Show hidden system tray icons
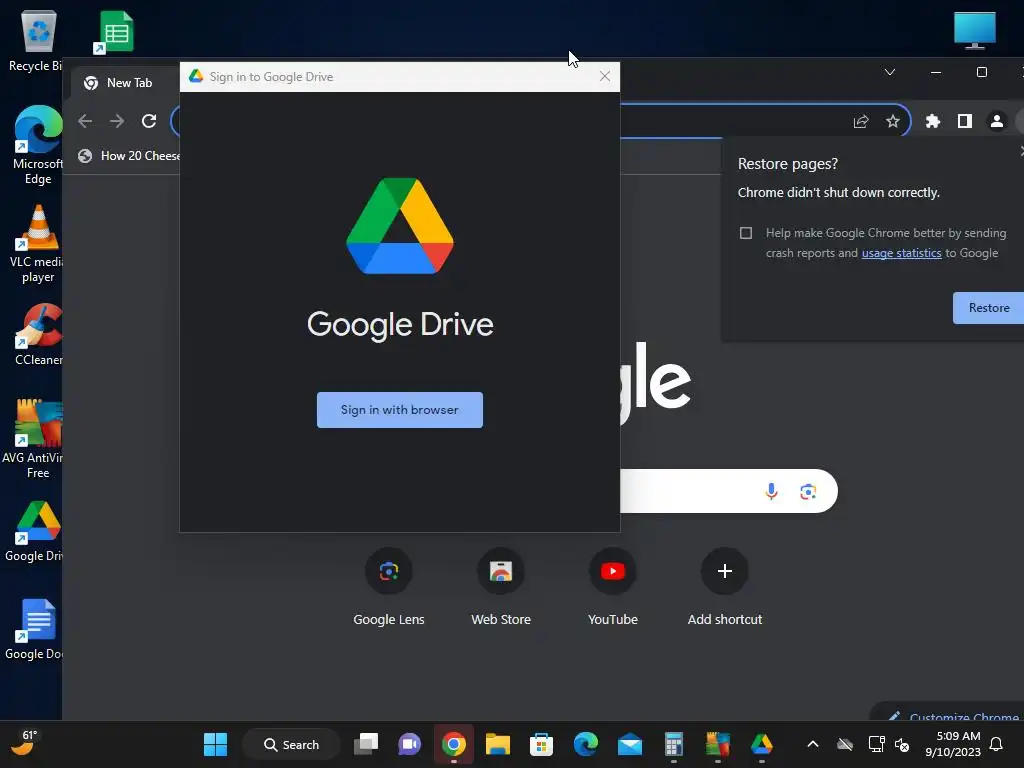This screenshot has height=768, width=1024. click(x=813, y=744)
